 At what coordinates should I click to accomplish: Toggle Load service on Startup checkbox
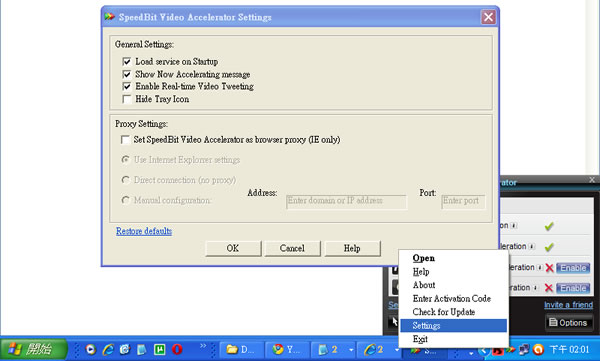pyautogui.click(x=127, y=62)
